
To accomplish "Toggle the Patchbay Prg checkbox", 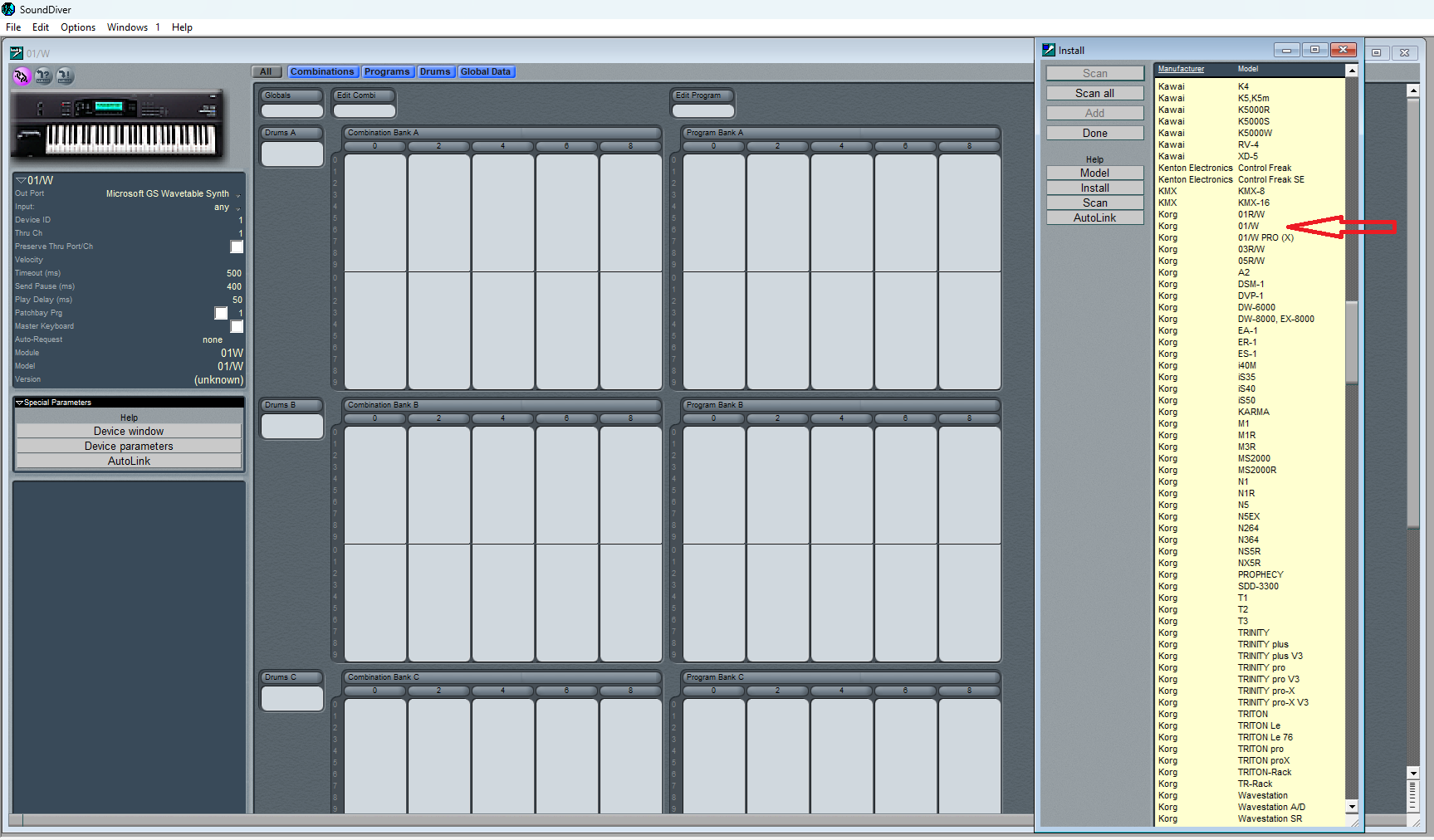I will coord(221,313).
